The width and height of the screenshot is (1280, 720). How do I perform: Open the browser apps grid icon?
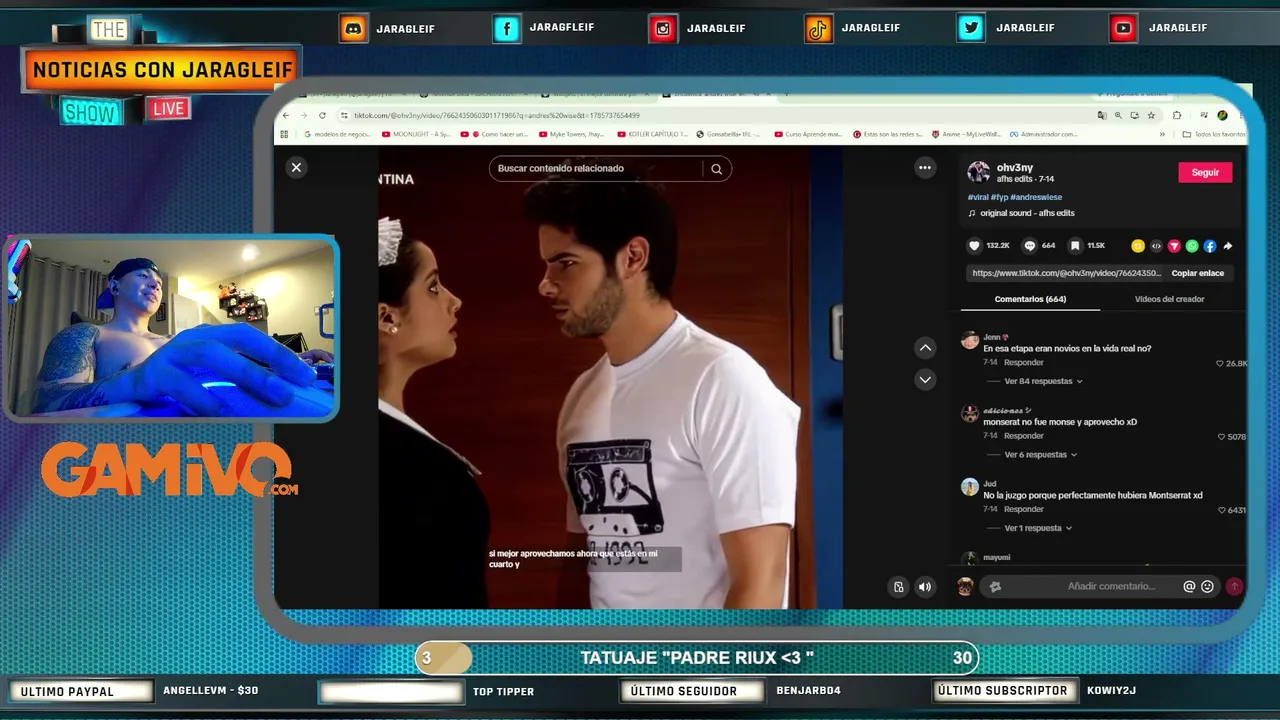(x=285, y=134)
